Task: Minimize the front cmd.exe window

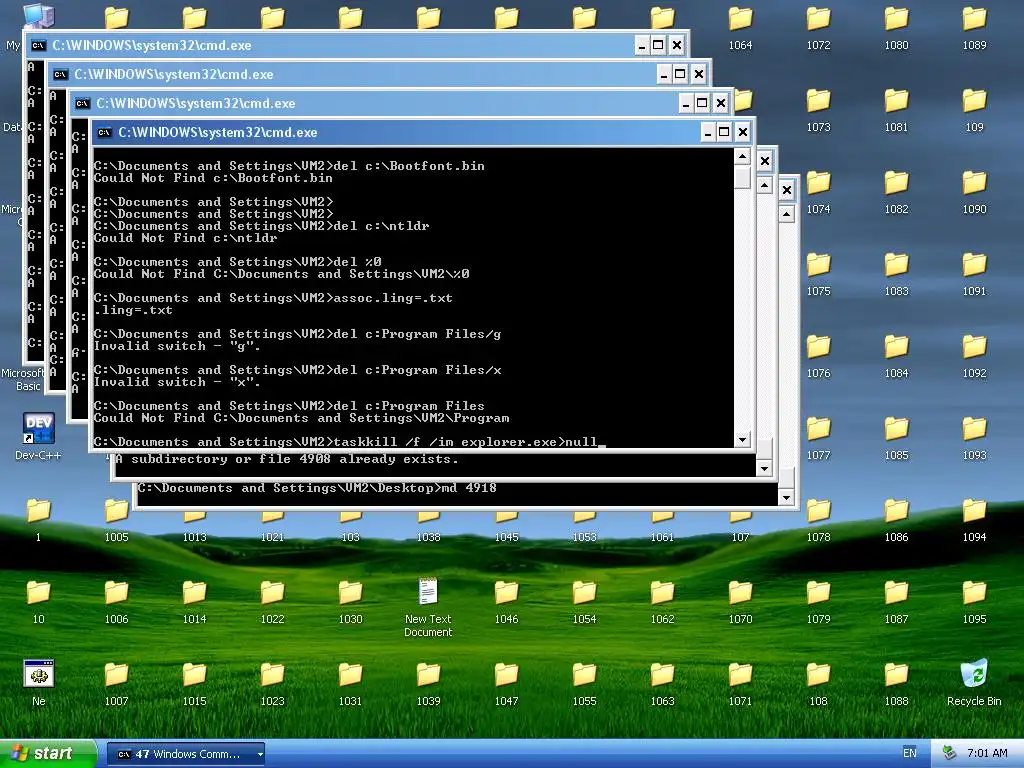Action: click(x=707, y=133)
